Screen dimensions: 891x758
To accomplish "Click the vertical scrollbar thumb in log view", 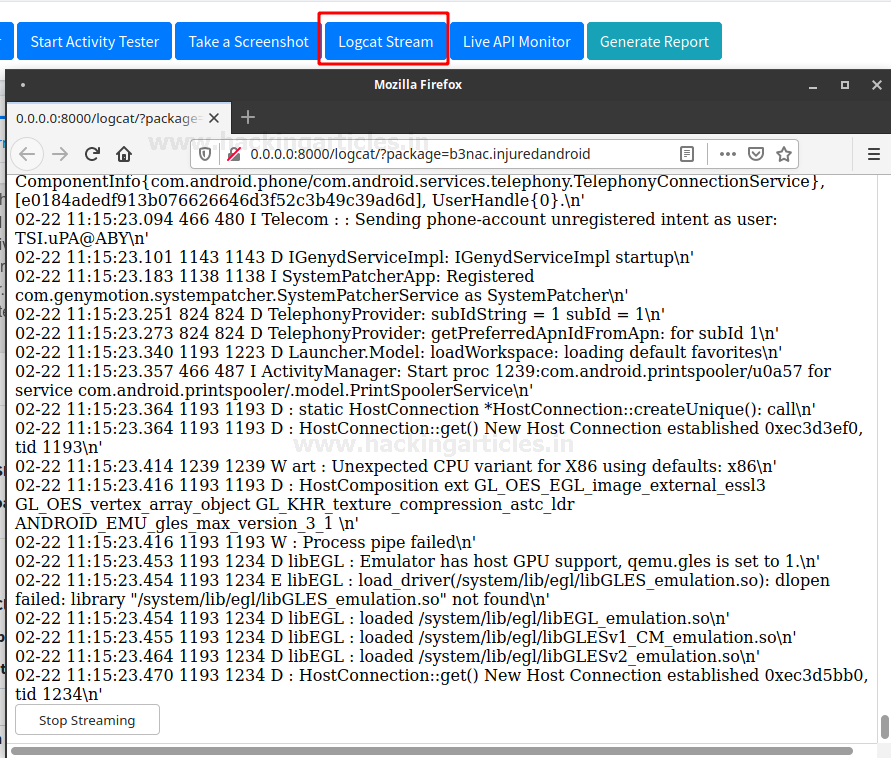I will click(884, 725).
